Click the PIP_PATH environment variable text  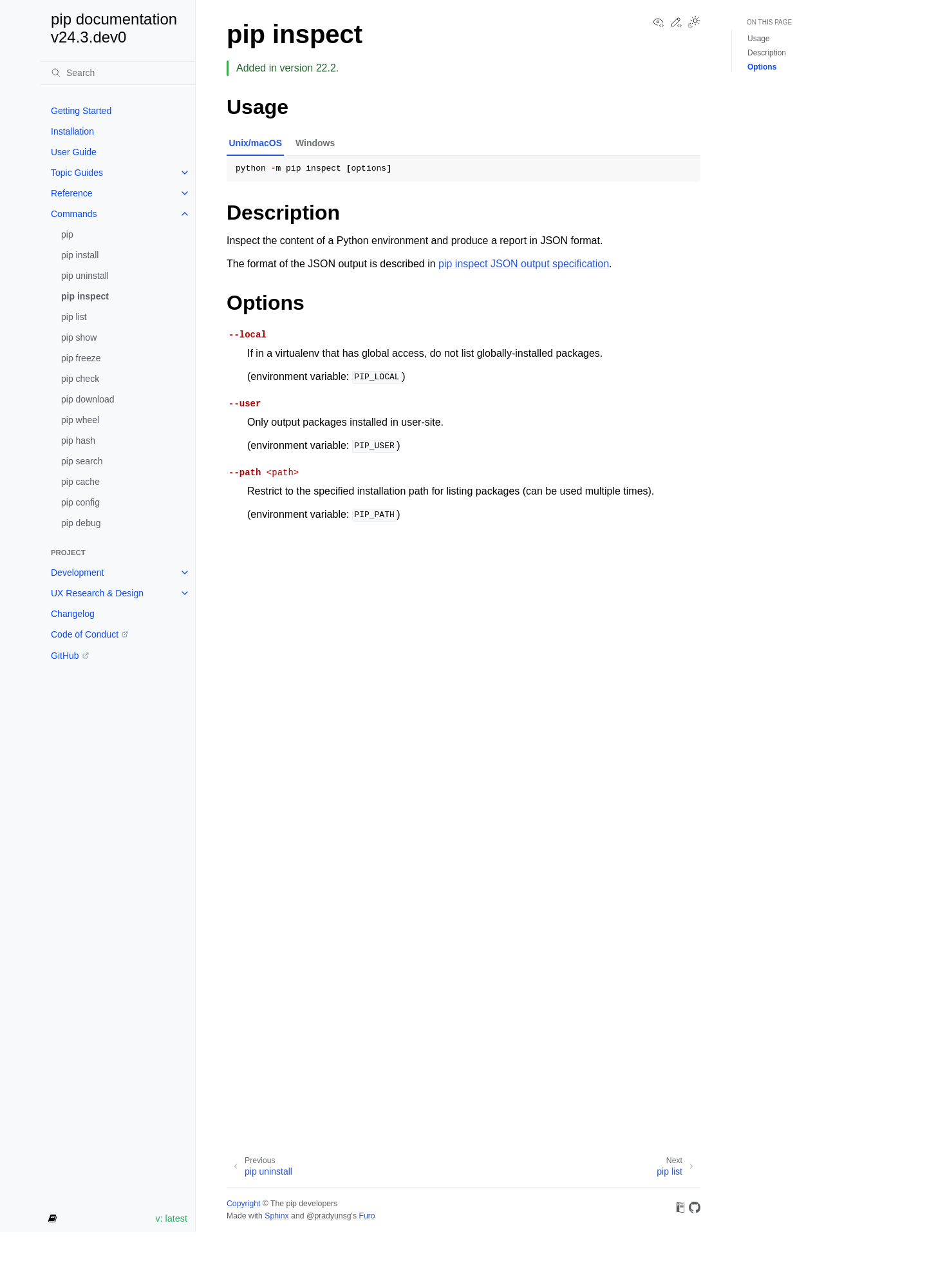(374, 515)
